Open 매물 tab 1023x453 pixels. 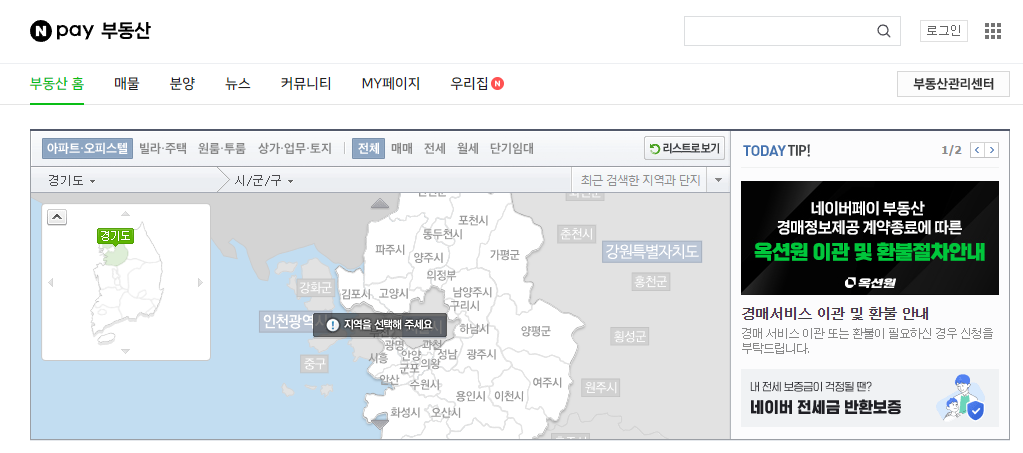(x=127, y=84)
